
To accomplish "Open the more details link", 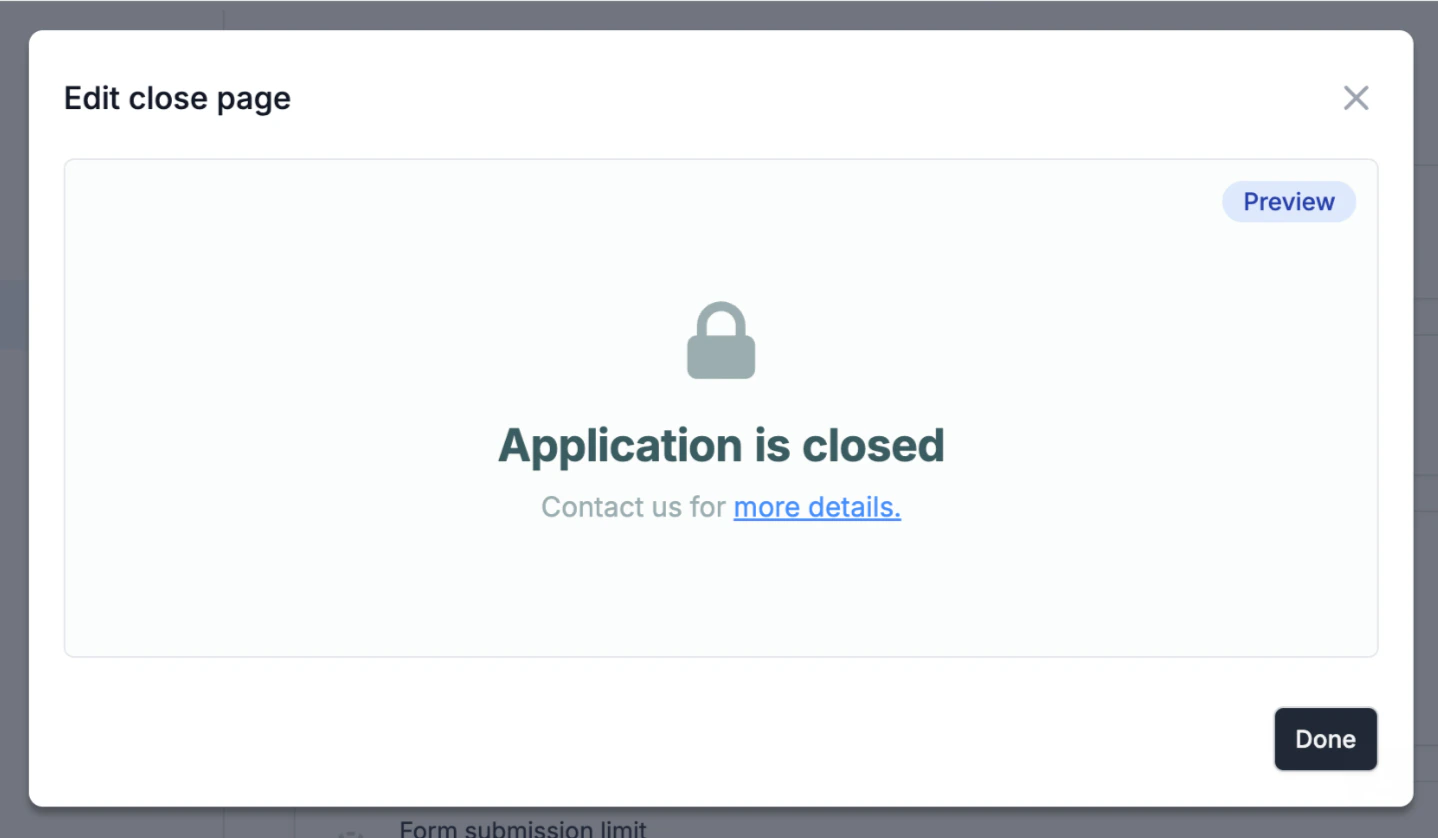I will tap(817, 507).
